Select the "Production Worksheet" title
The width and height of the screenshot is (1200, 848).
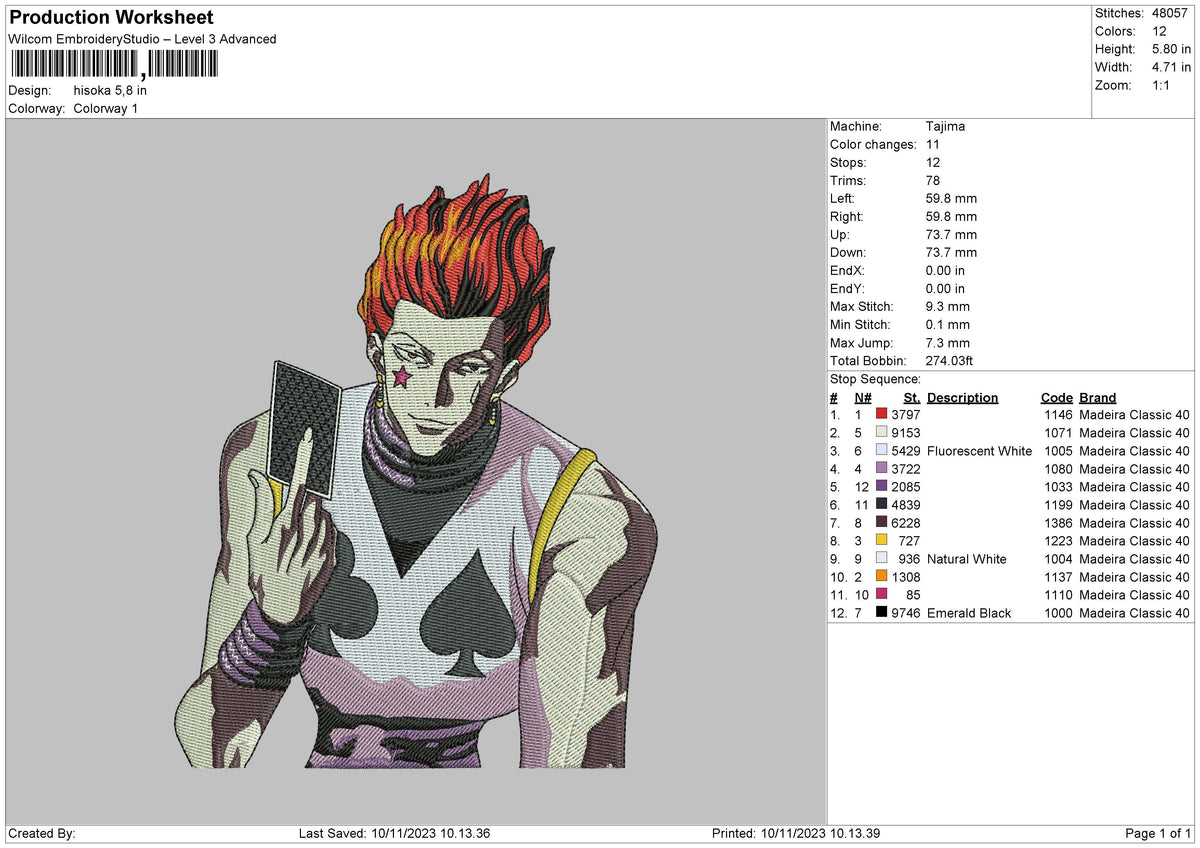[111, 18]
